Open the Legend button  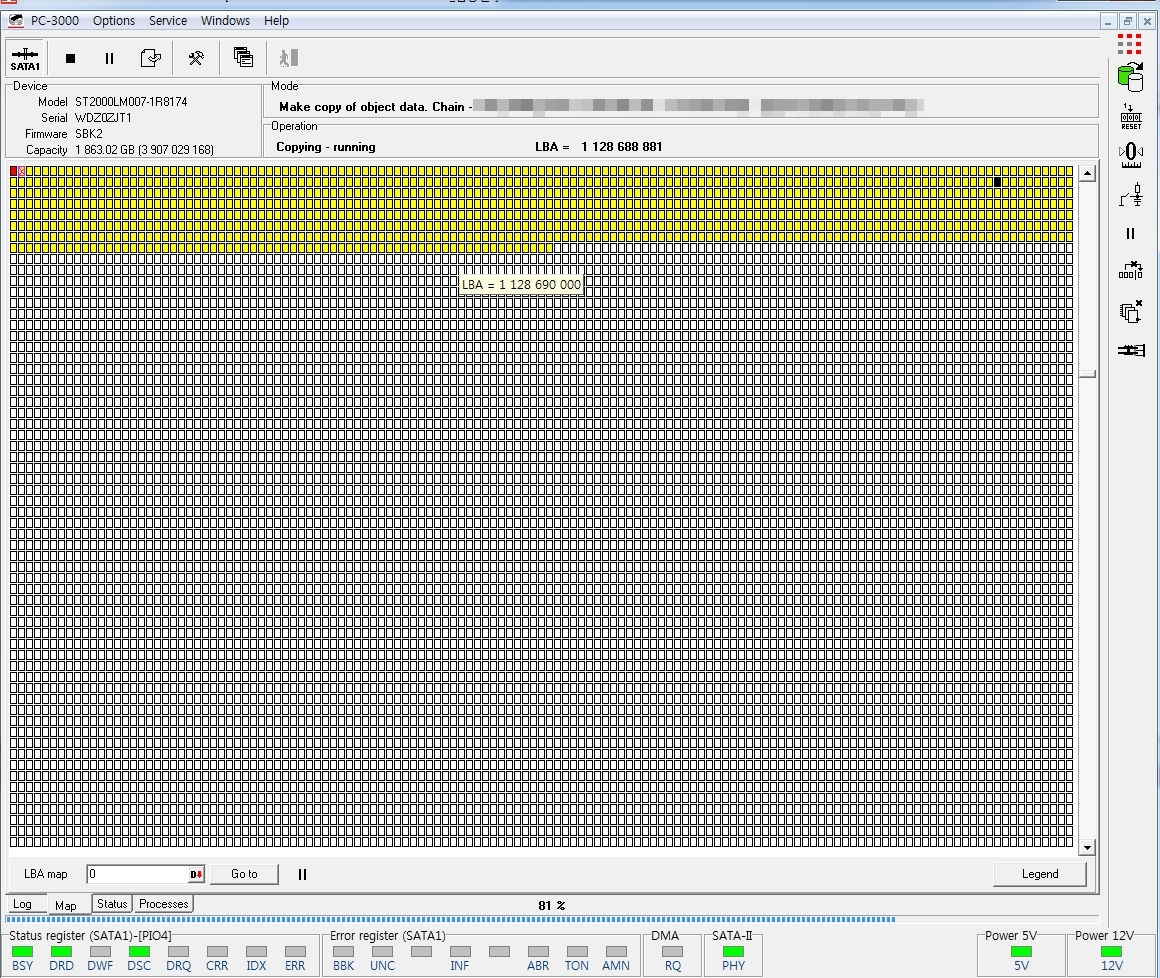click(x=1039, y=874)
